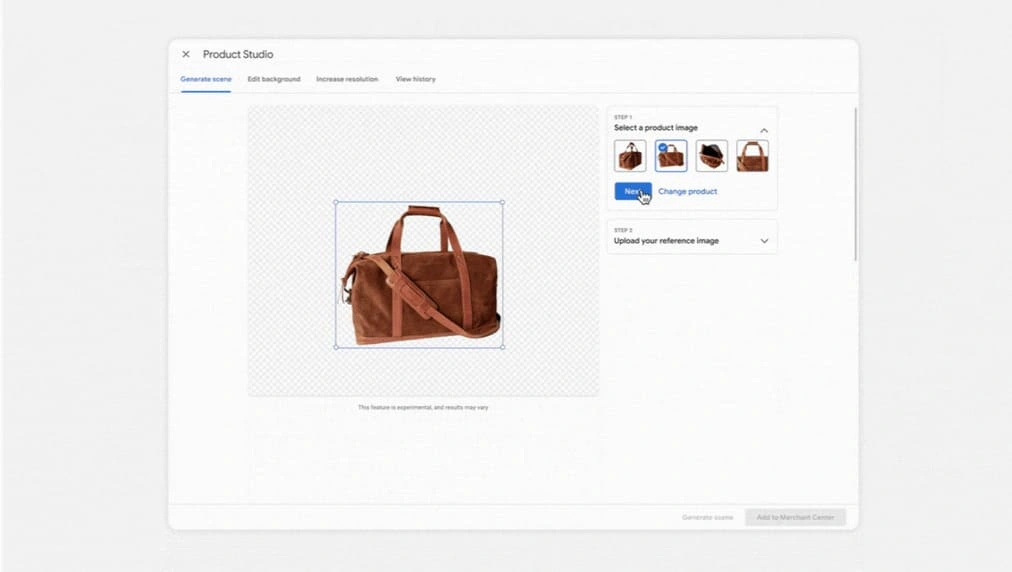Click the top-right selection handle of bag
The image size is (1012, 572).
pos(503,202)
